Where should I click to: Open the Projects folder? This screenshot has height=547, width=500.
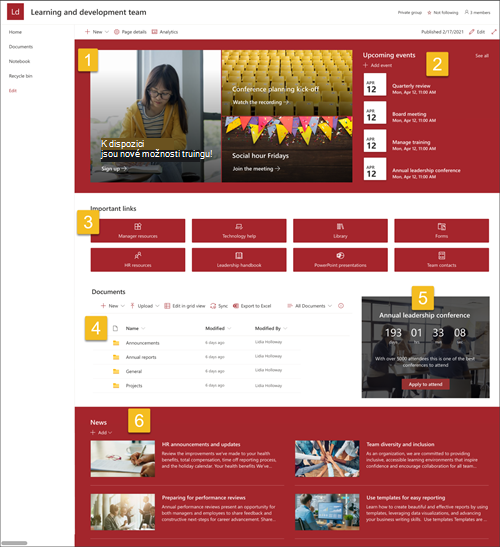pyautogui.click(x=134, y=386)
